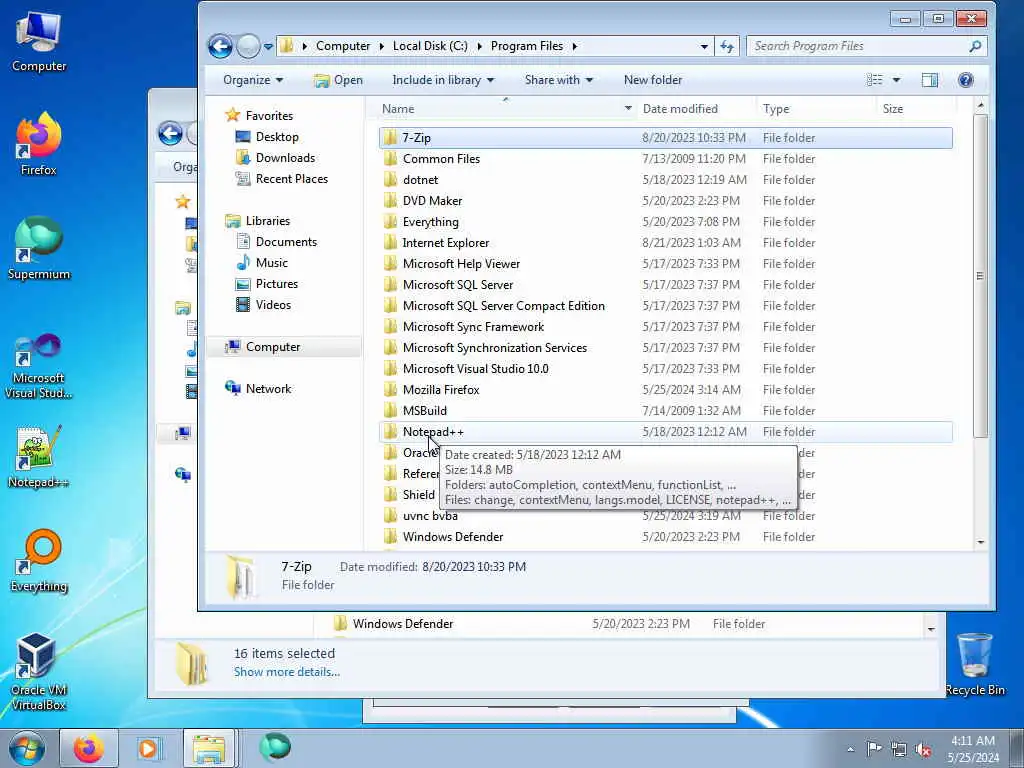The height and width of the screenshot is (768, 1024).
Task: Open Notepad++ desktop shortcut
Action: [39, 457]
